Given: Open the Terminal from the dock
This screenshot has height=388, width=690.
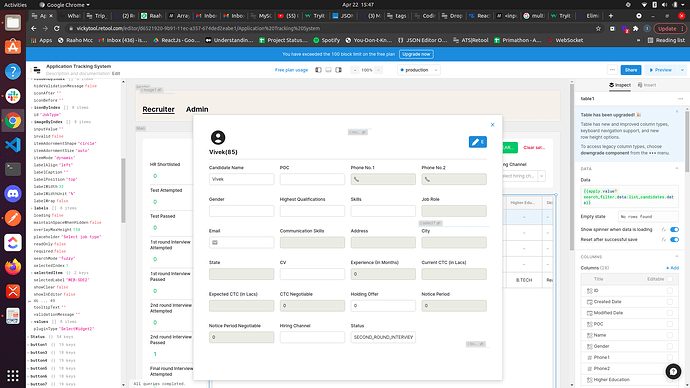Looking at the screenshot, I should 13,169.
